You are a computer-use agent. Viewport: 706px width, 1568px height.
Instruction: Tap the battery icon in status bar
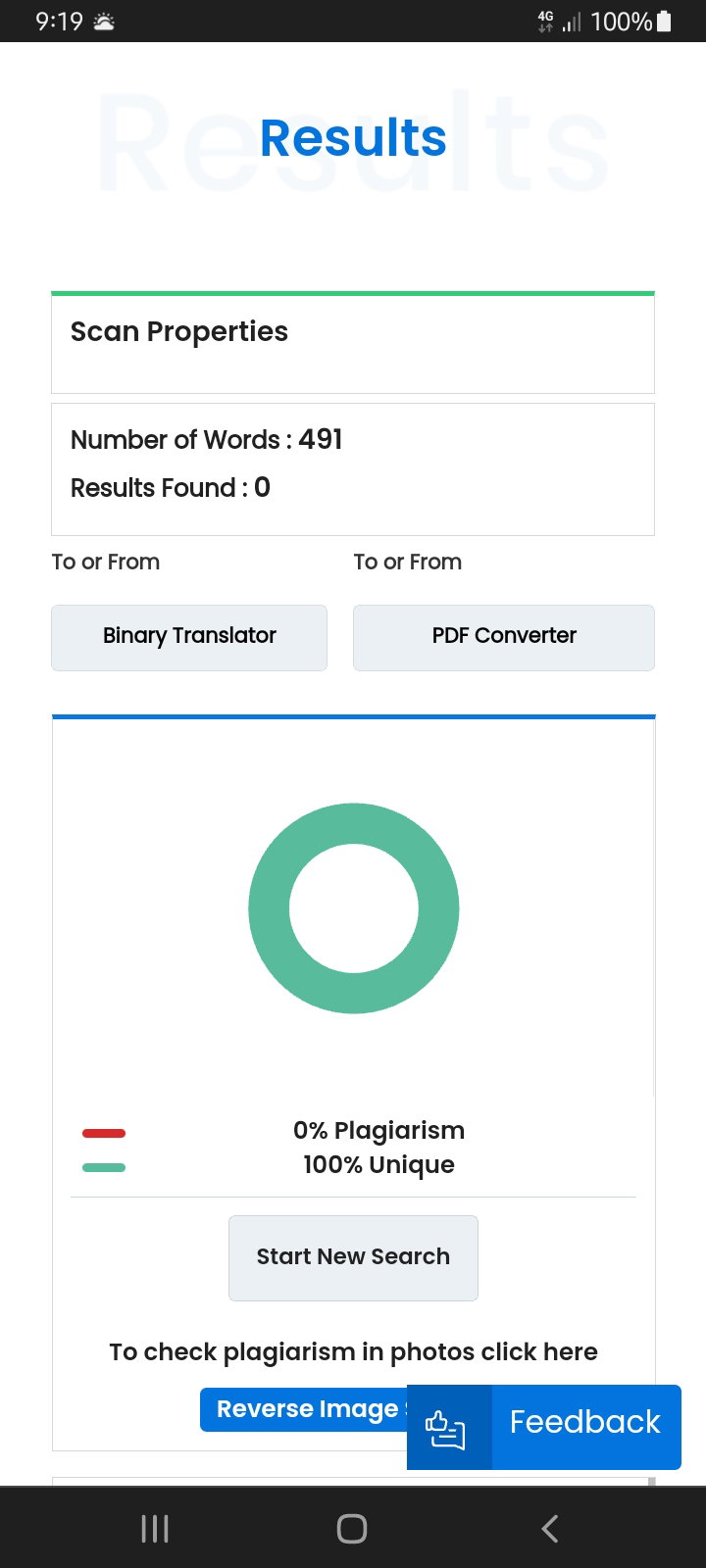pos(665,21)
